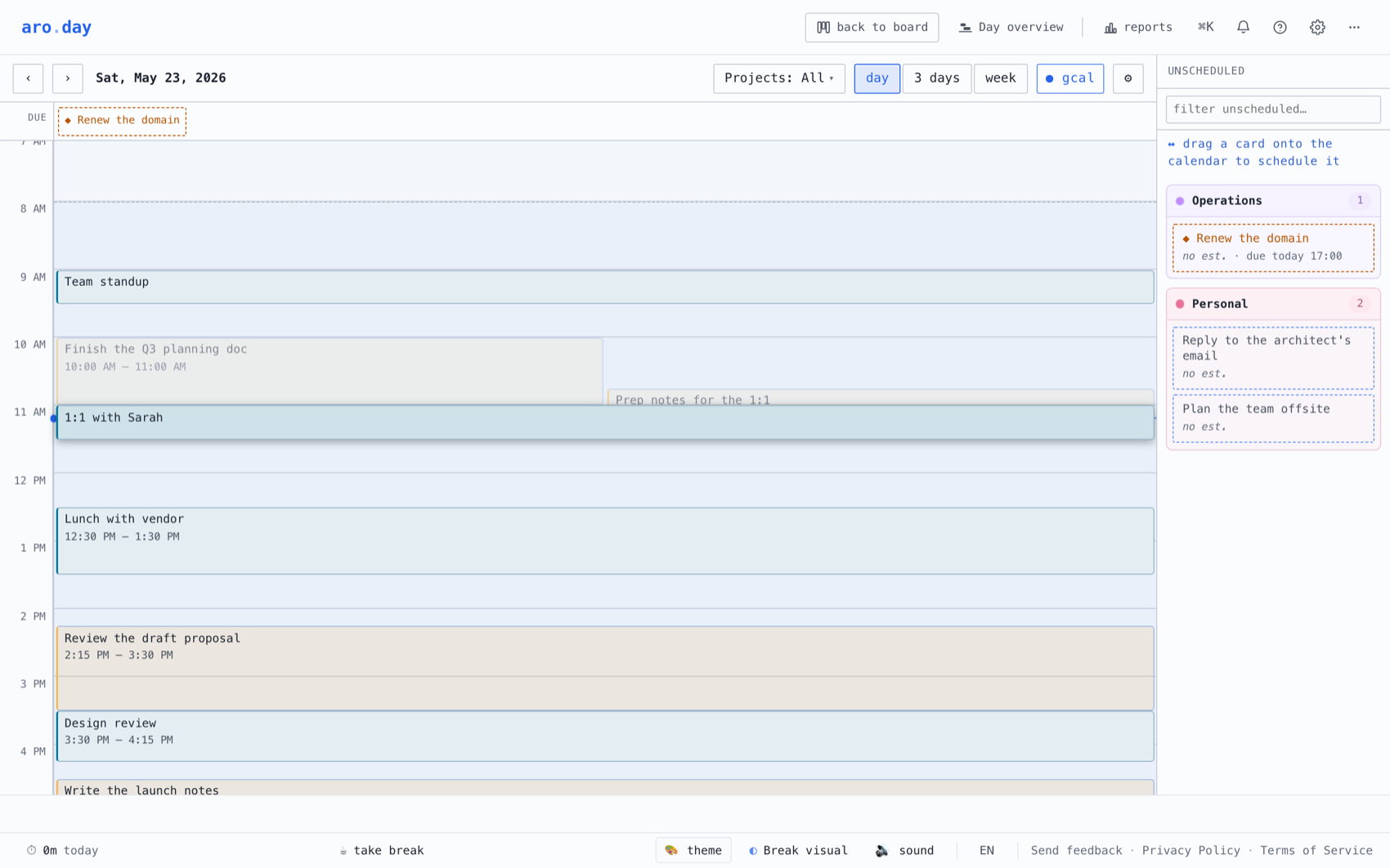Switch to 3 days view
Image resolution: width=1390 pixels, height=868 pixels.
click(x=937, y=78)
